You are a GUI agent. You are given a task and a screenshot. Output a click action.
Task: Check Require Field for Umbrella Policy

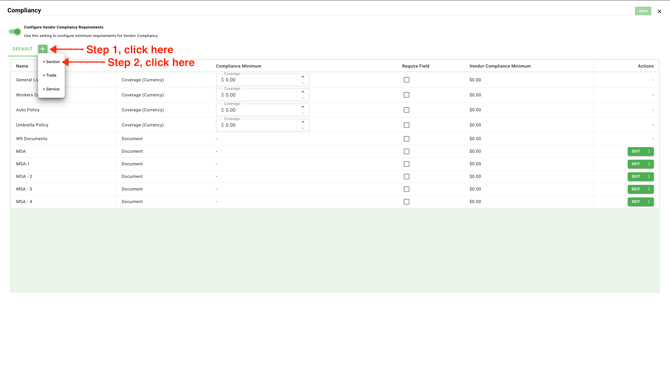click(406, 125)
